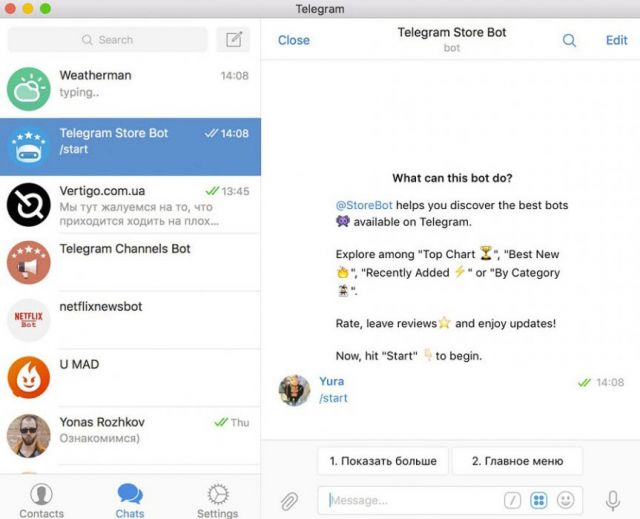Click '2. Главное меню' bot button
The height and width of the screenshot is (519, 640).
coord(518,461)
